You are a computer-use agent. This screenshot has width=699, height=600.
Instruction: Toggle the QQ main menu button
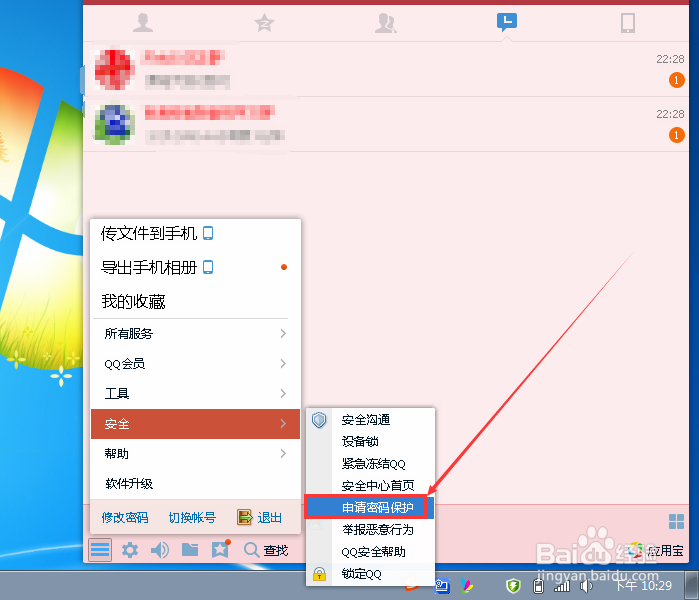click(100, 550)
